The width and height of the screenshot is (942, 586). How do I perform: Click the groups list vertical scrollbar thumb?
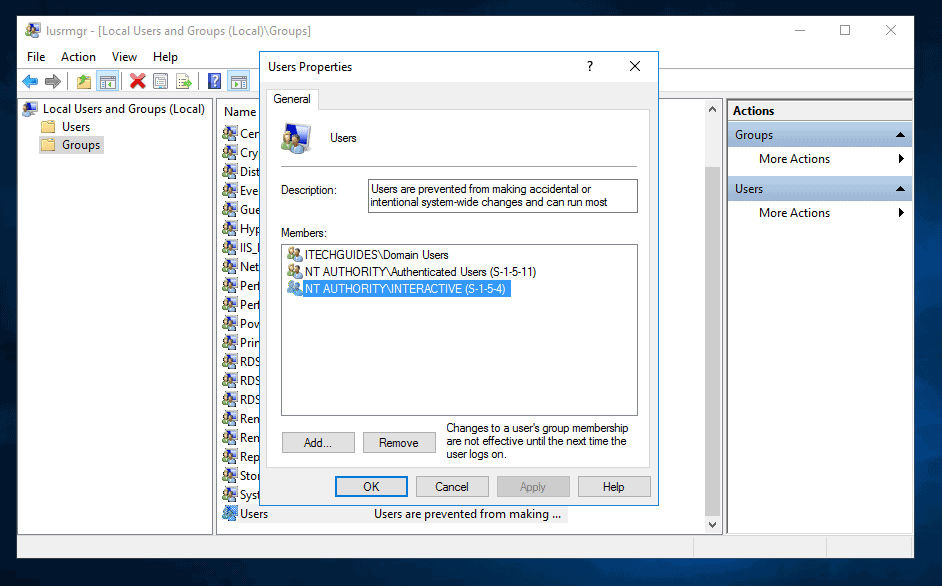(x=712, y=341)
